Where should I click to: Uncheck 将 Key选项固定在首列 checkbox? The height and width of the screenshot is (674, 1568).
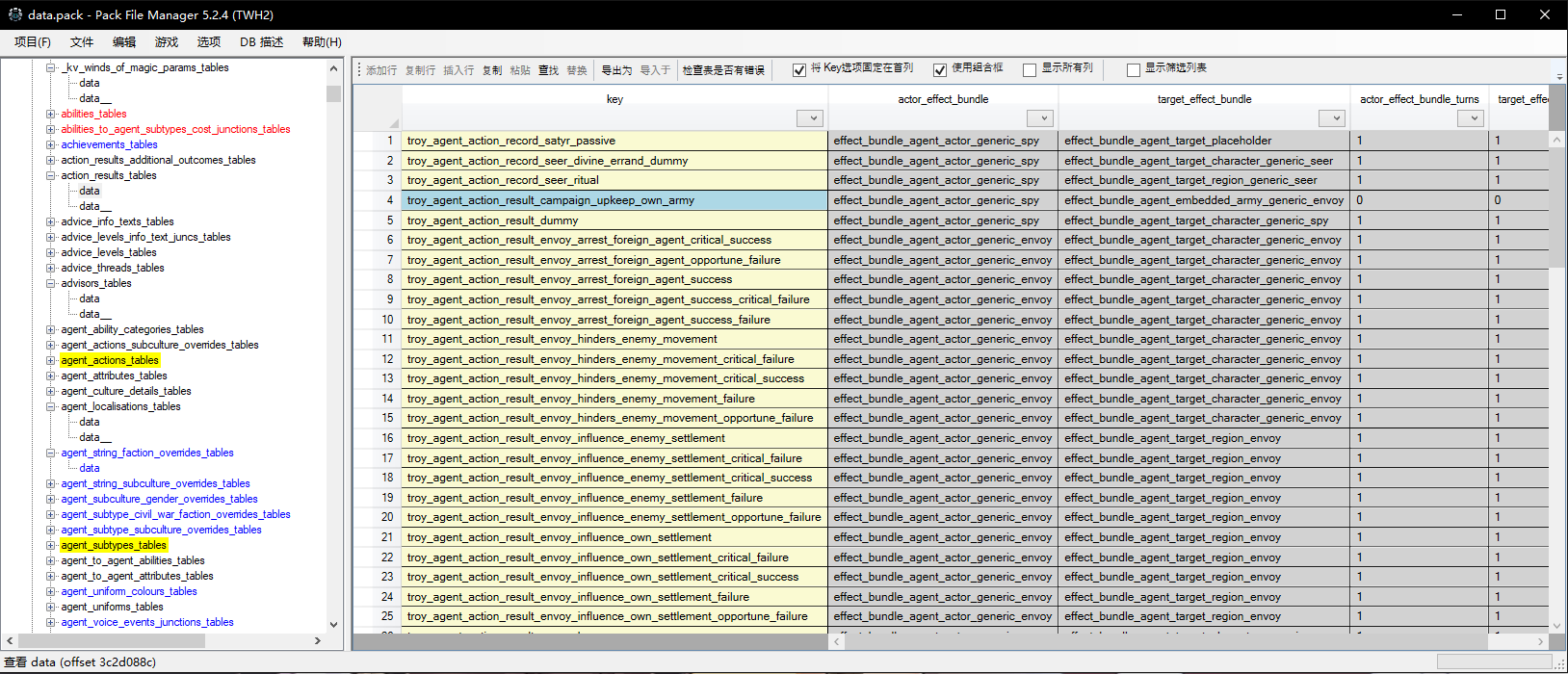pyautogui.click(x=799, y=70)
